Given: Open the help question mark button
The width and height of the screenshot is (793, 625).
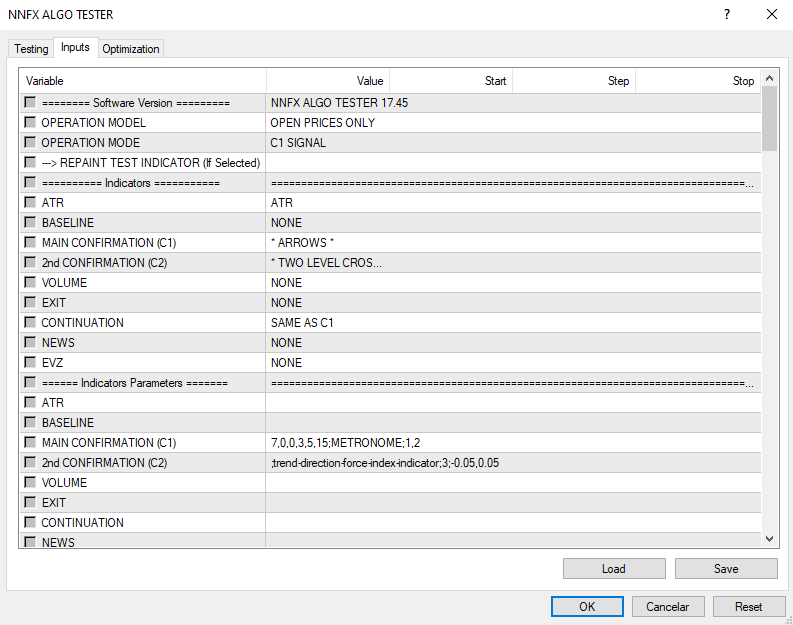Looking at the screenshot, I should click(727, 14).
